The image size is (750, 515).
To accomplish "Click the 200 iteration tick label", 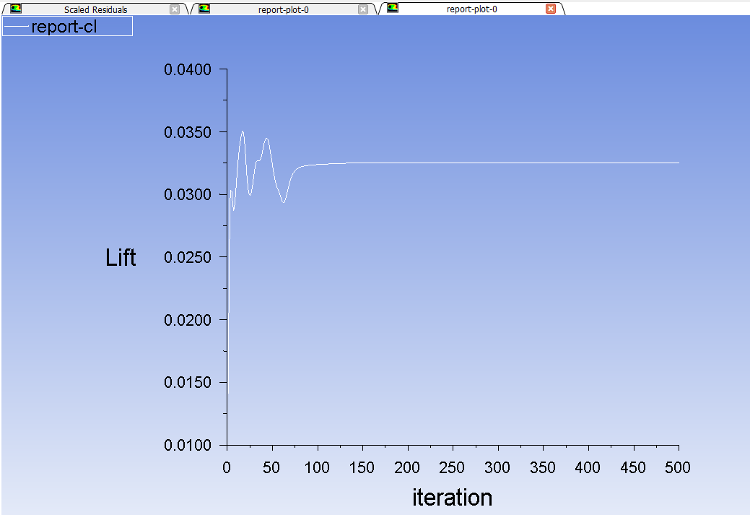I will [x=407, y=467].
